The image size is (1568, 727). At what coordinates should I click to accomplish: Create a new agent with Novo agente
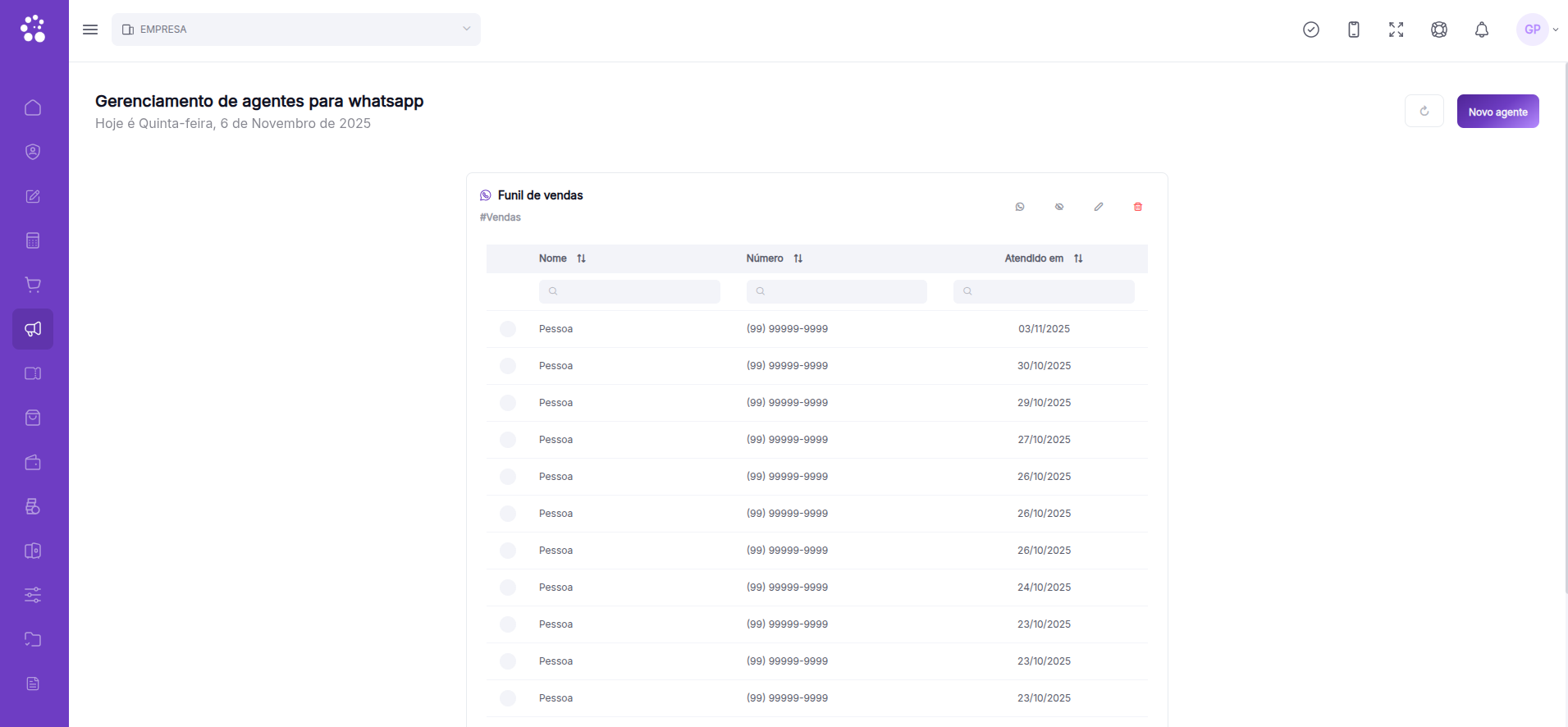pos(1497,112)
